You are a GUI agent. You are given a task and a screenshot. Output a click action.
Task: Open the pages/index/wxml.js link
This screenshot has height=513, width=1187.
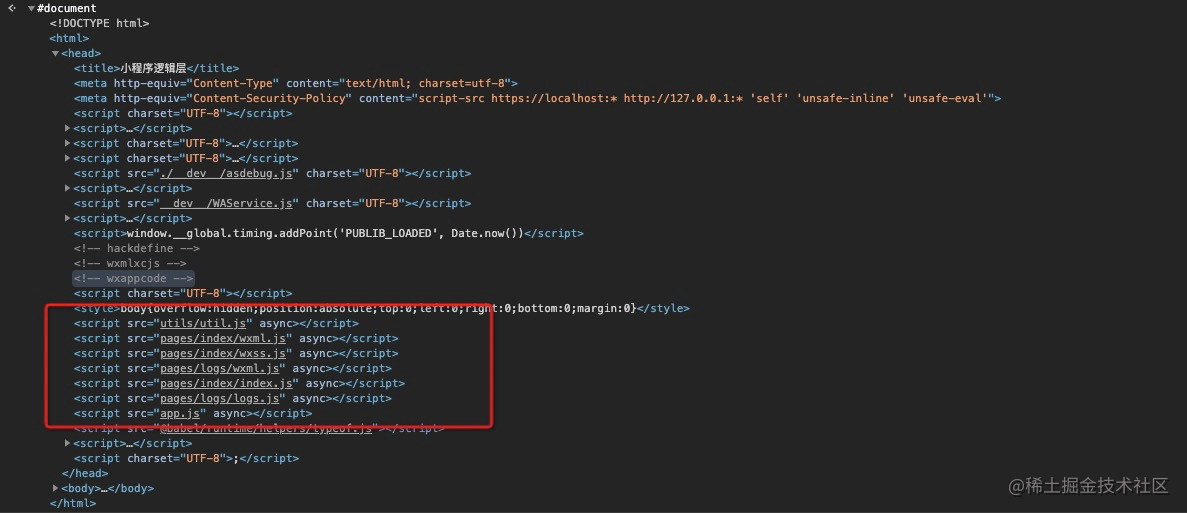224,338
